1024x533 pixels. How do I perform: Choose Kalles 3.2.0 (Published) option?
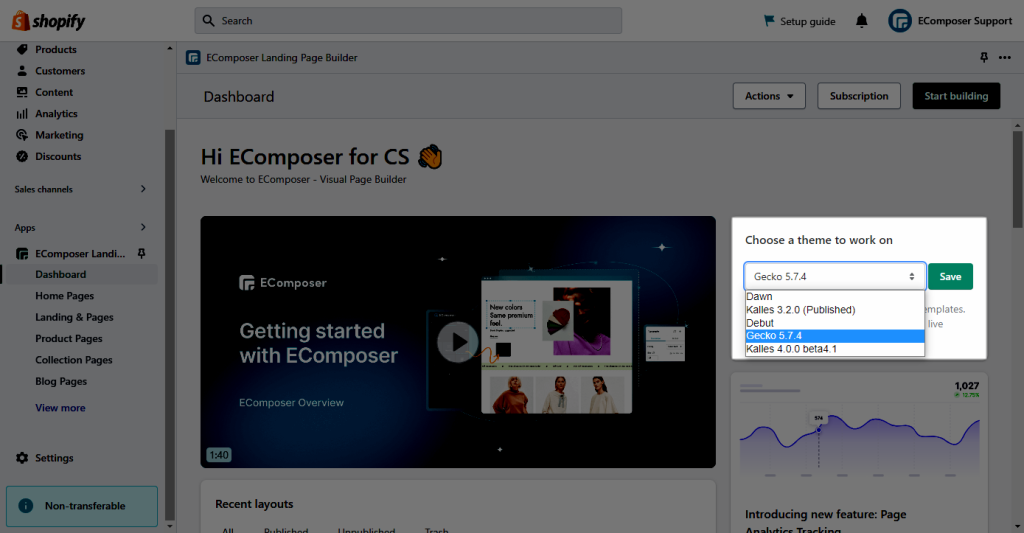[x=835, y=310]
